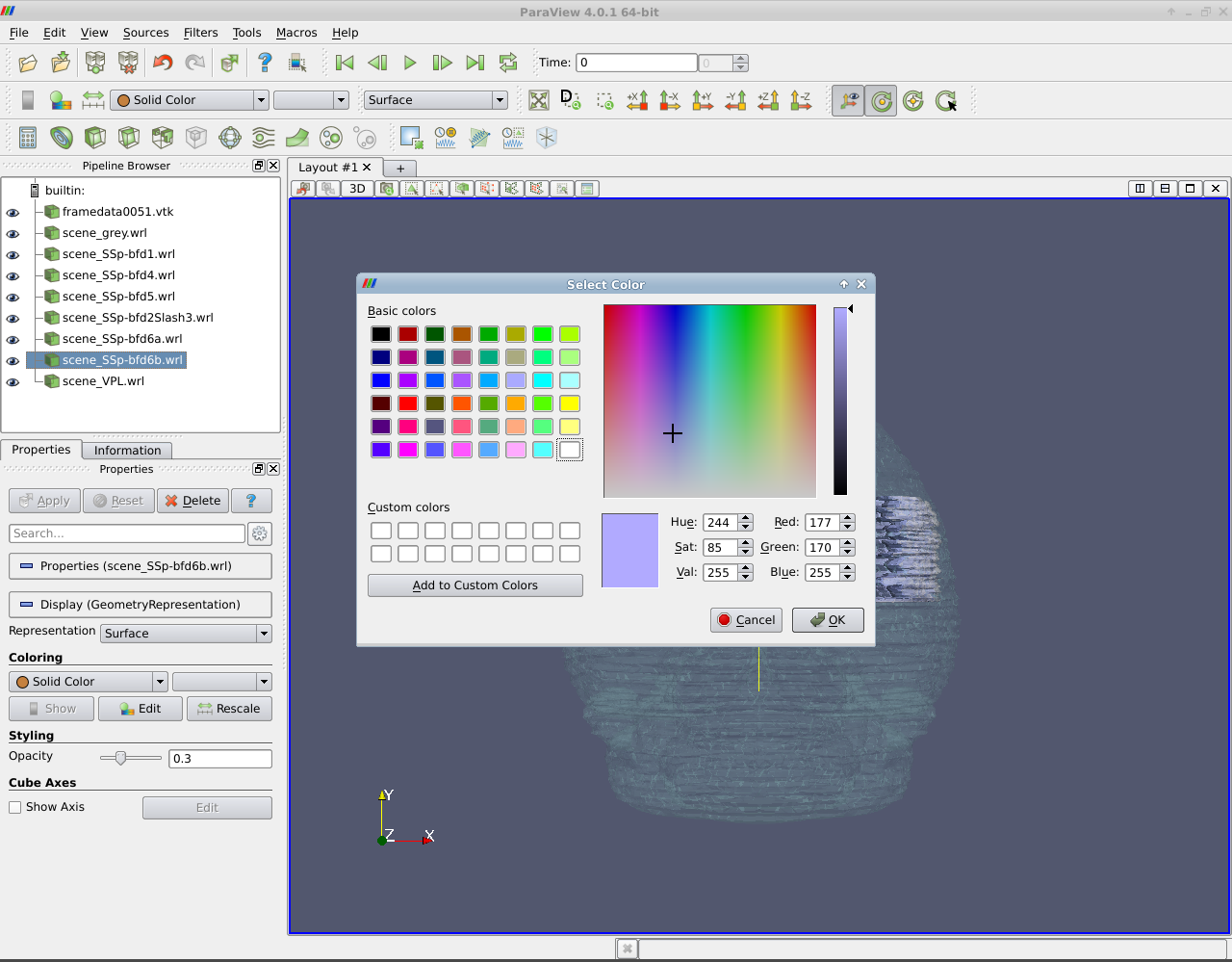Open the Filters menu
The image size is (1232, 962).
200,33
